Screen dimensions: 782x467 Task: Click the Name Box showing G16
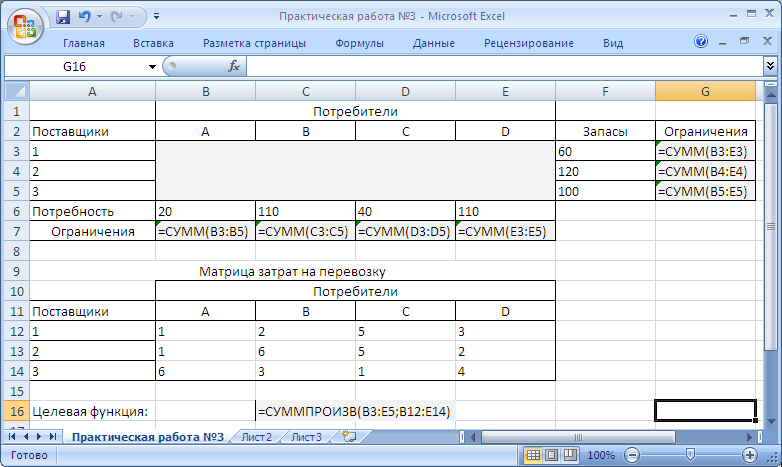point(75,67)
